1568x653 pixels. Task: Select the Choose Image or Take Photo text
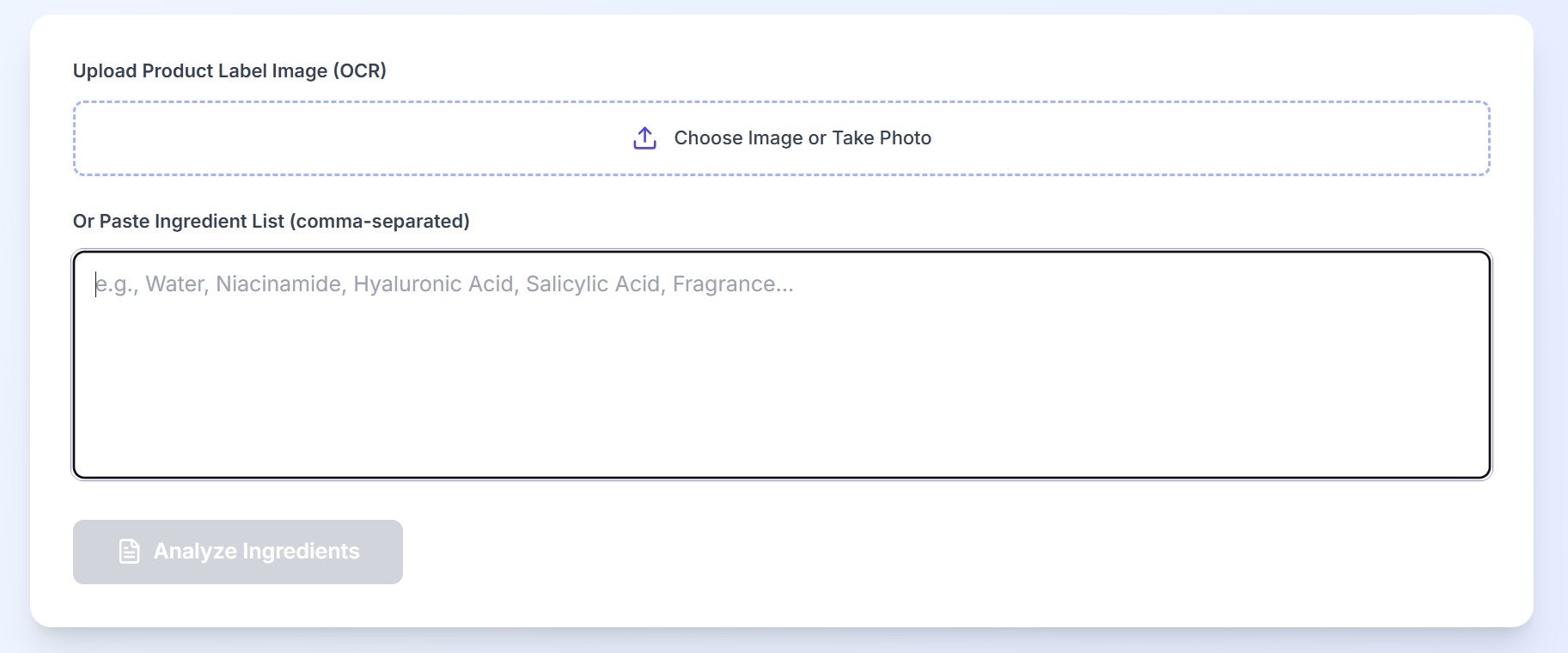pyautogui.click(x=802, y=138)
